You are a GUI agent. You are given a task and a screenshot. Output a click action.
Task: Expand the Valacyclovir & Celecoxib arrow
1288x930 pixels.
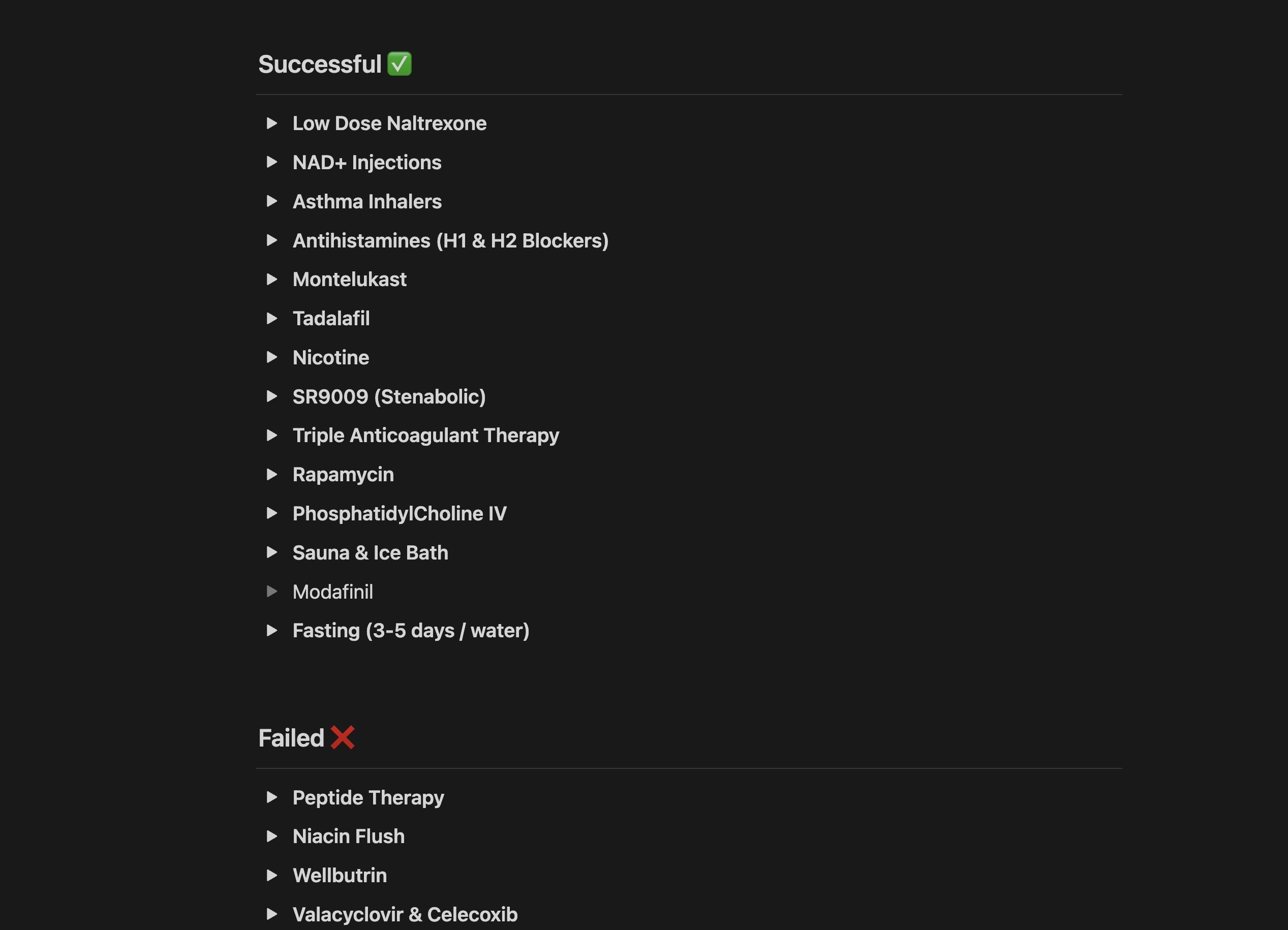pyautogui.click(x=272, y=914)
